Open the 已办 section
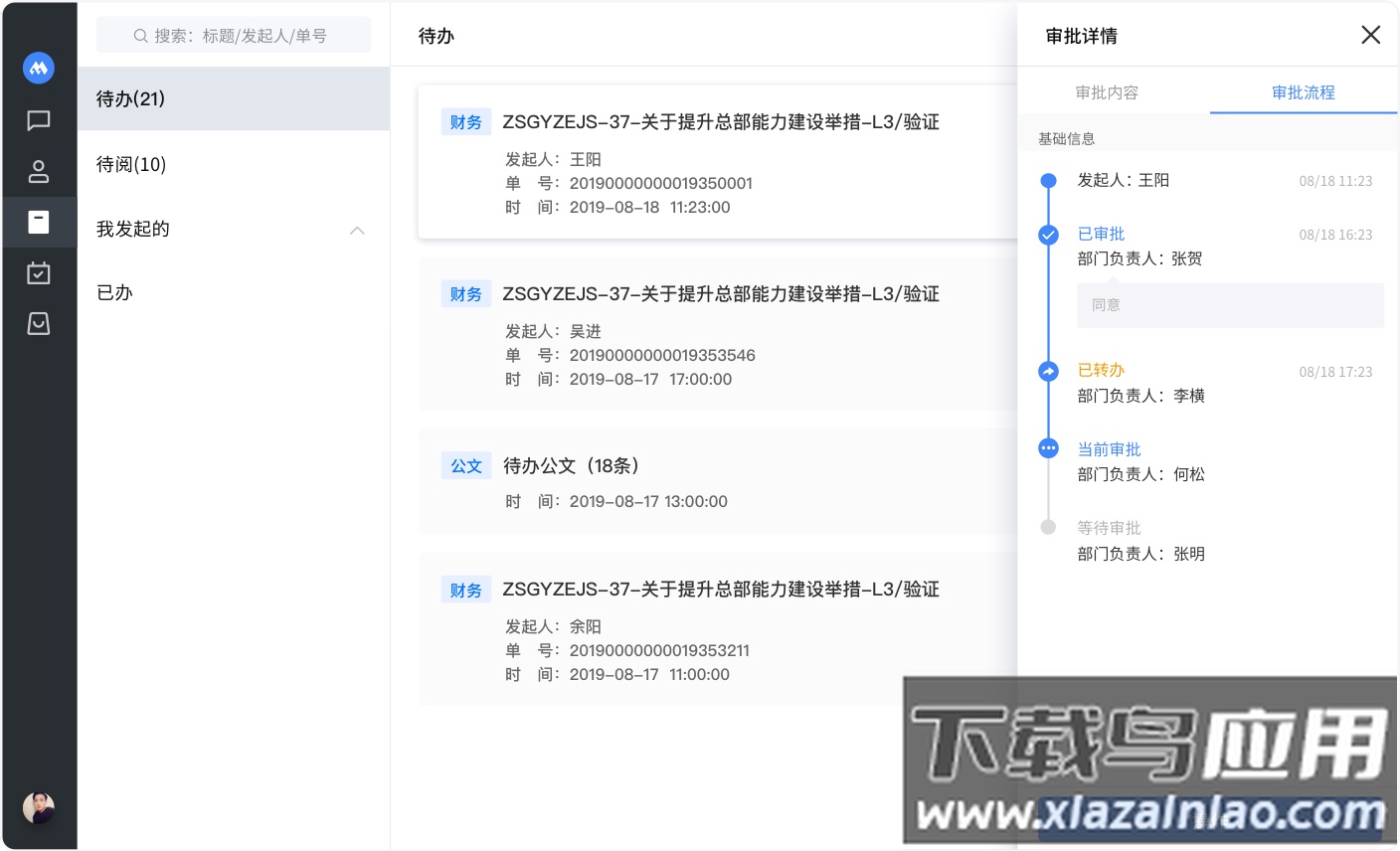Image resolution: width=1400 pixels, height=851 pixels. tap(113, 291)
